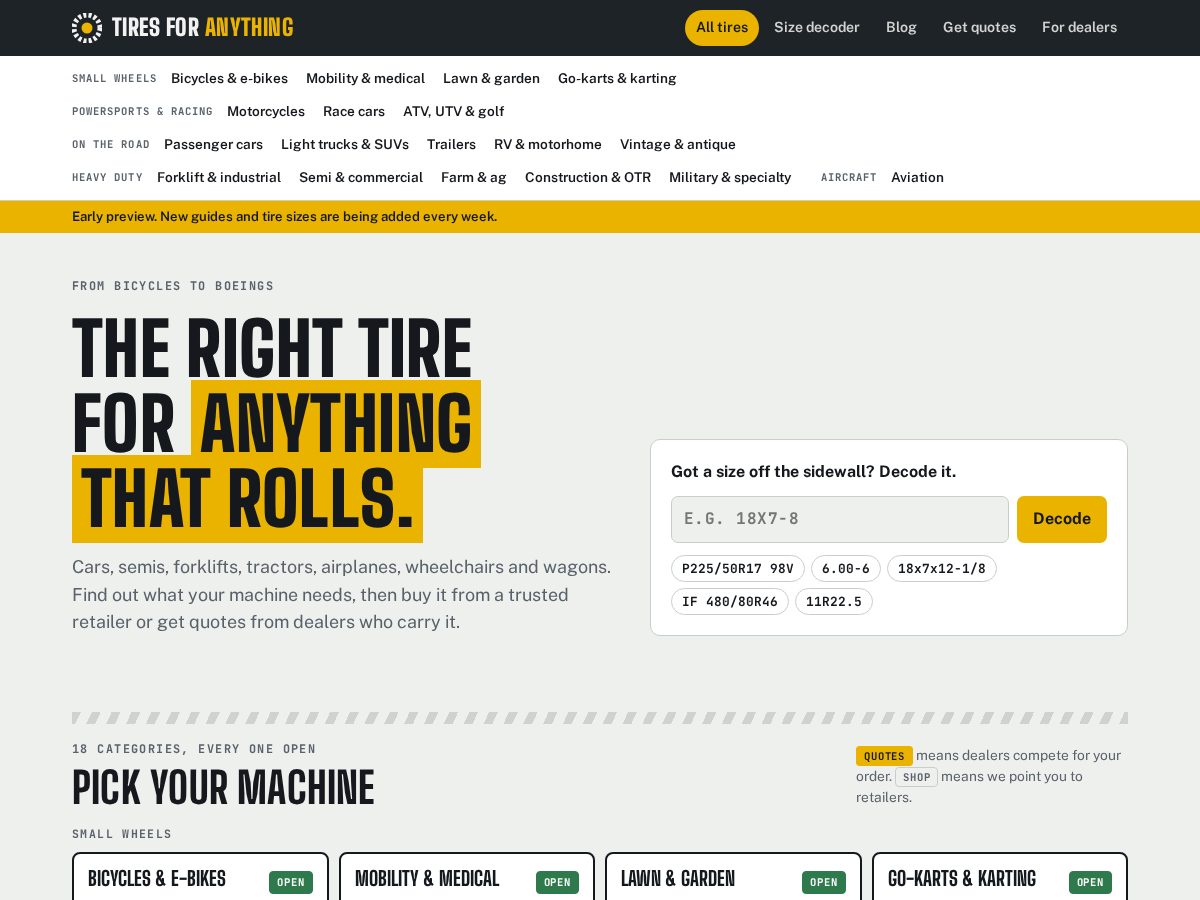Viewport: 1200px width, 900px height.
Task: Open RV & motorhome category
Action: 548,144
